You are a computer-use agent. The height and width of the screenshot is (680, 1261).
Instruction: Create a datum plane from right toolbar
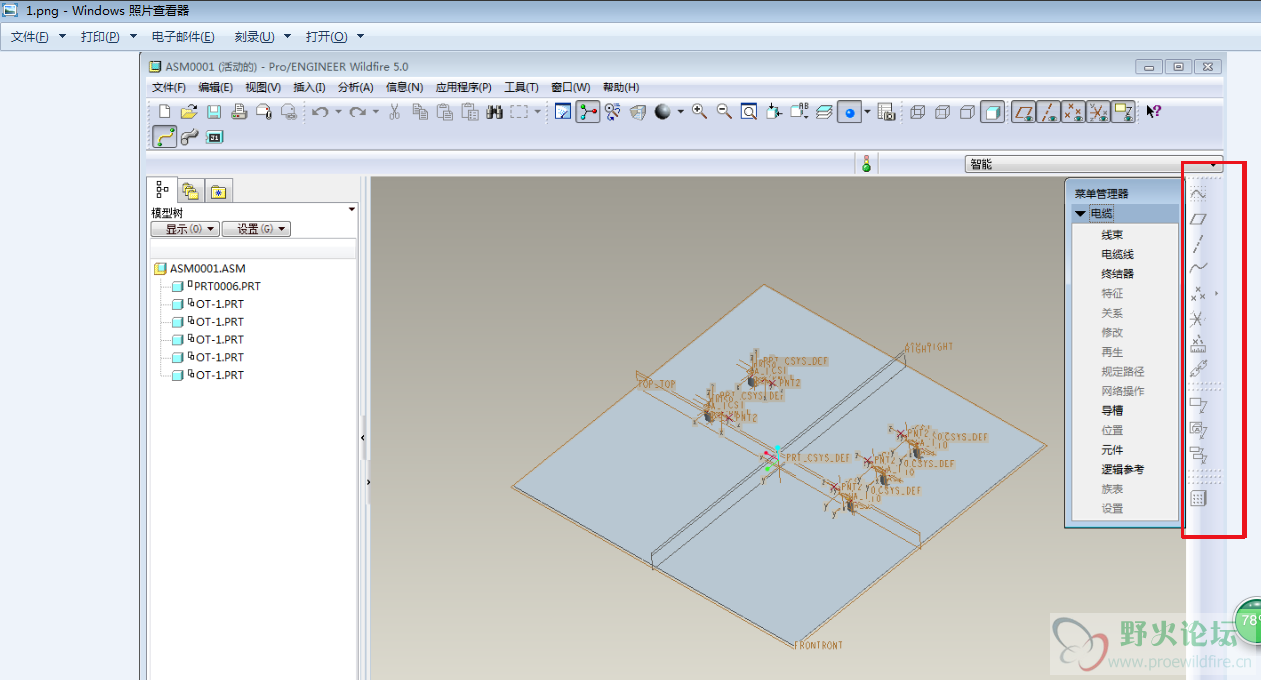pyautogui.click(x=1198, y=219)
